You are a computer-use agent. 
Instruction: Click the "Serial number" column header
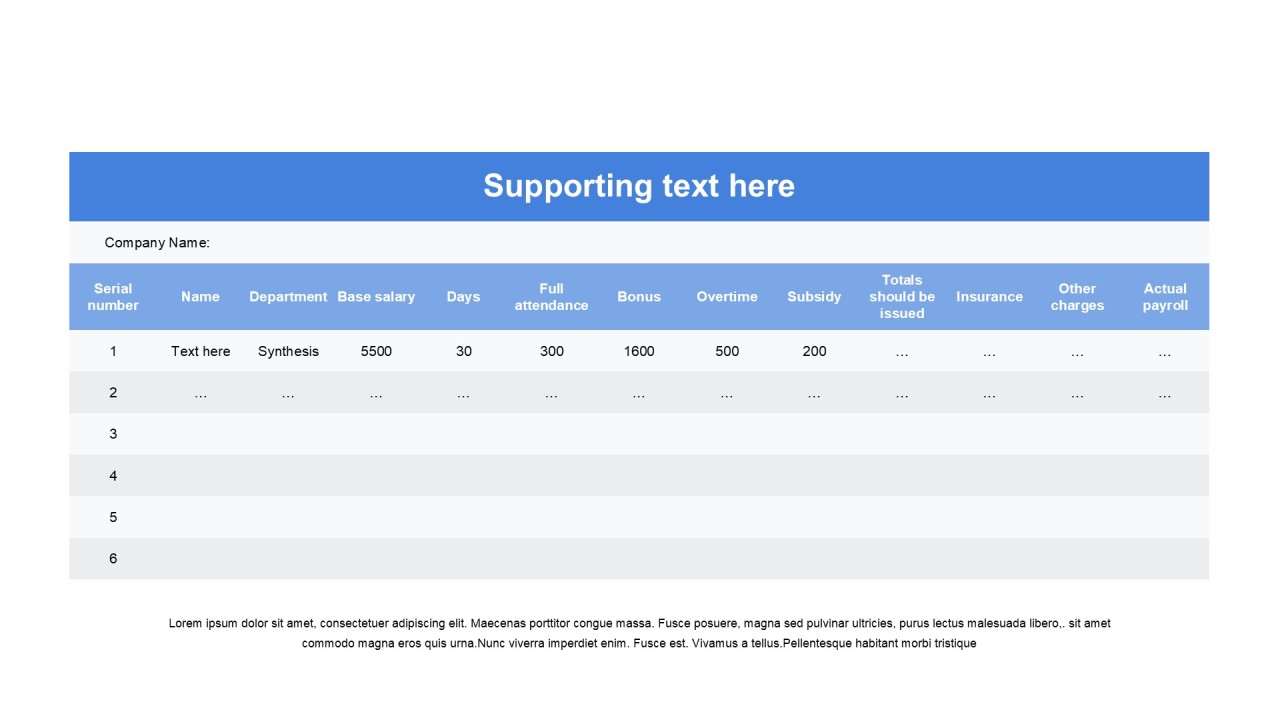coord(113,297)
